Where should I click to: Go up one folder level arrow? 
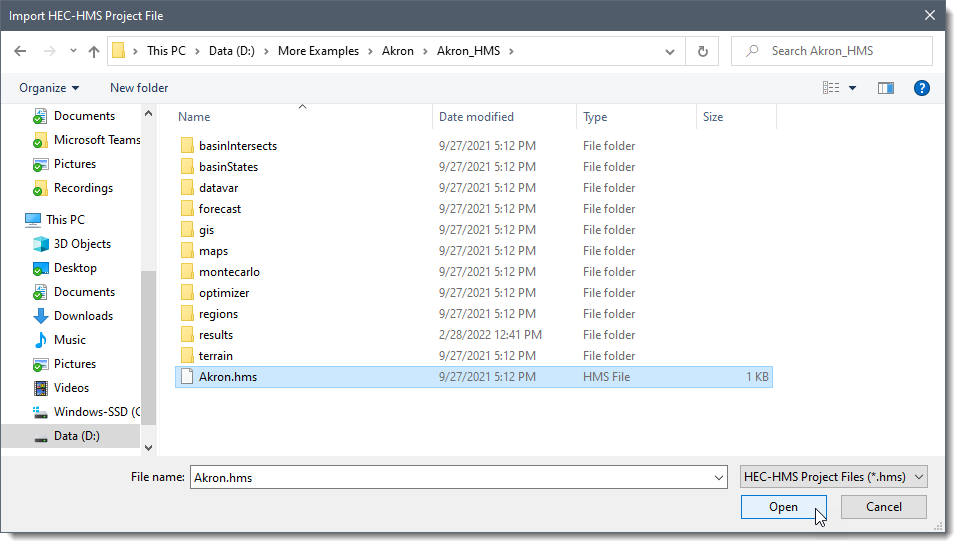94,51
